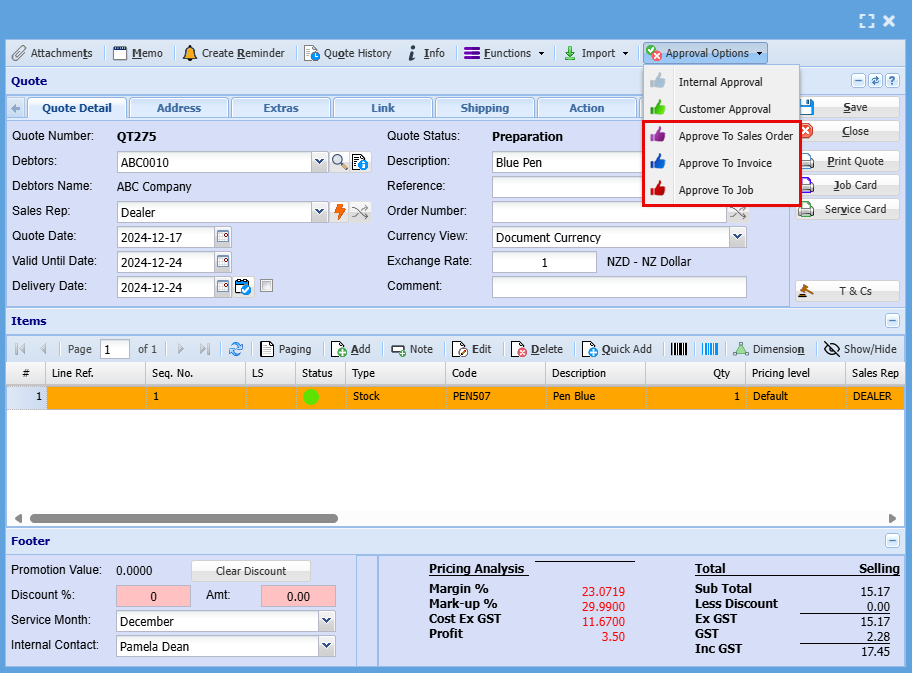Select Approve To Sales Order
The height and width of the screenshot is (673, 912).
pyautogui.click(x=735, y=136)
